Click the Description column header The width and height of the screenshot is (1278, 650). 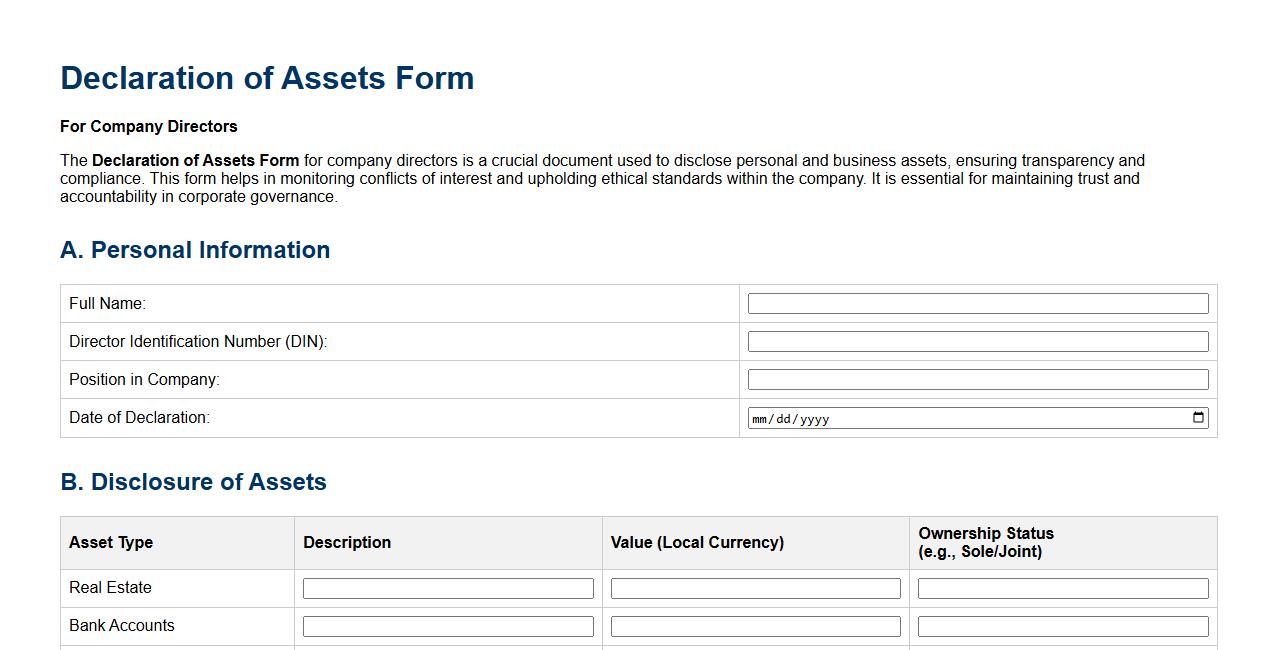[347, 542]
